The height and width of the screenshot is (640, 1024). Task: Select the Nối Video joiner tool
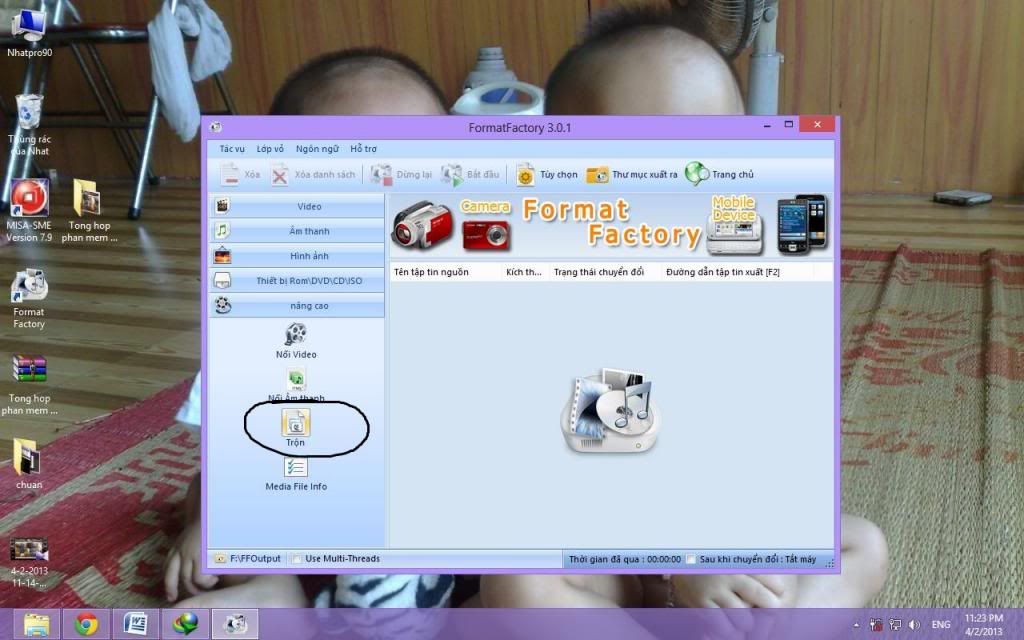(296, 341)
